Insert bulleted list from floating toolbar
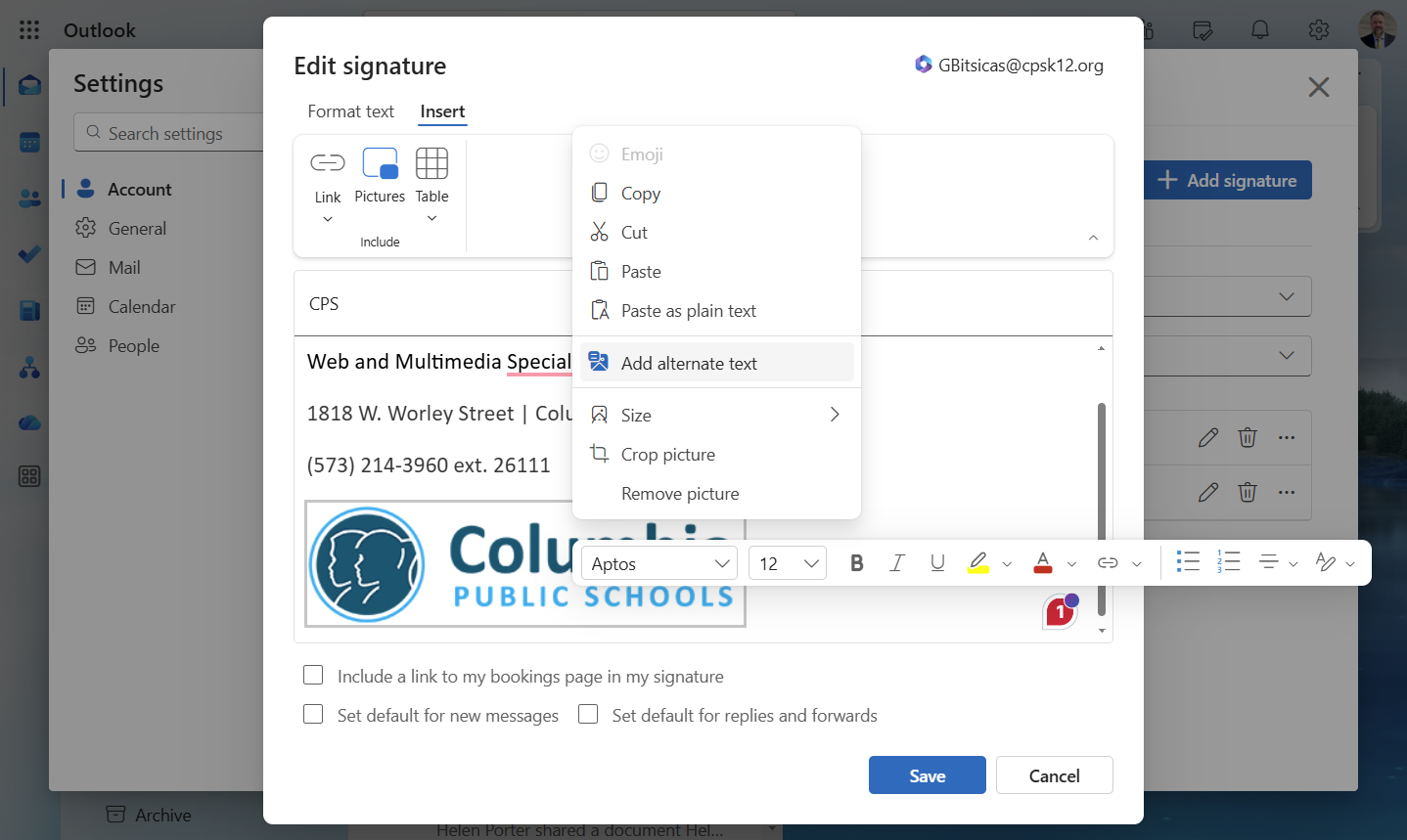The height and width of the screenshot is (840, 1407). 1188,562
